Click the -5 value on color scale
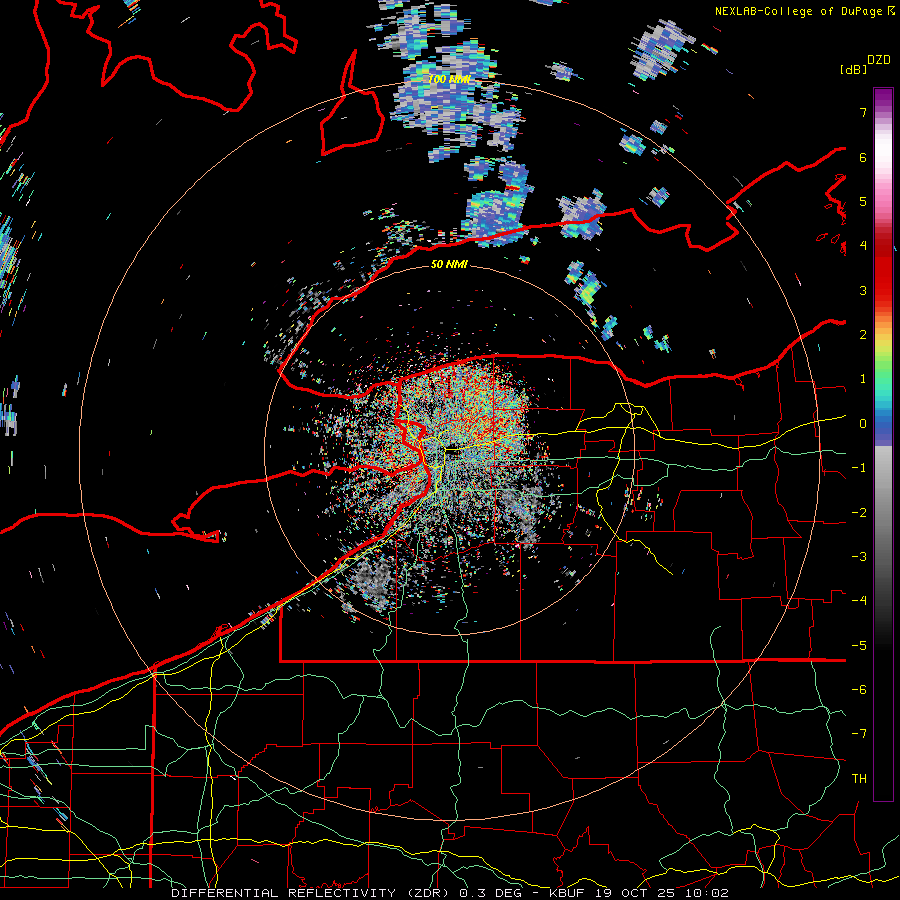Viewport: 900px width, 900px height. (x=859, y=646)
